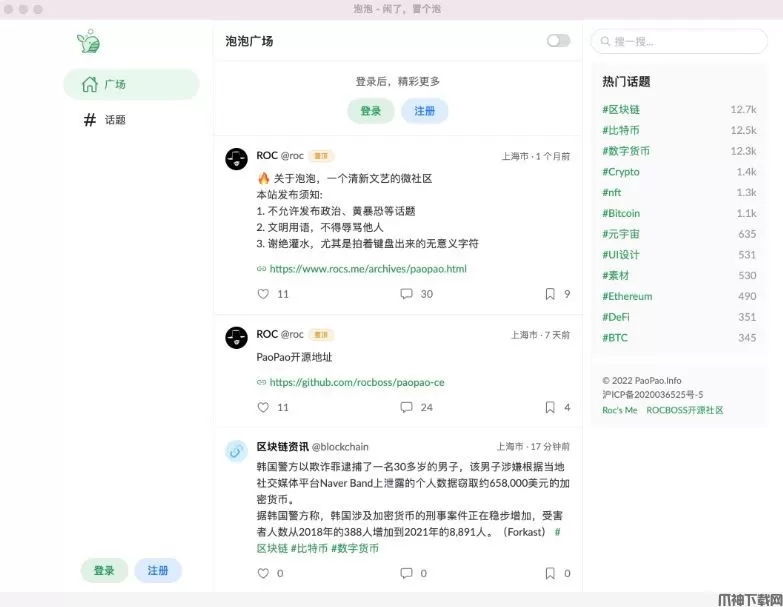Open hot topic #区块链 in sidebar
The width and height of the screenshot is (783, 607).
pos(621,109)
